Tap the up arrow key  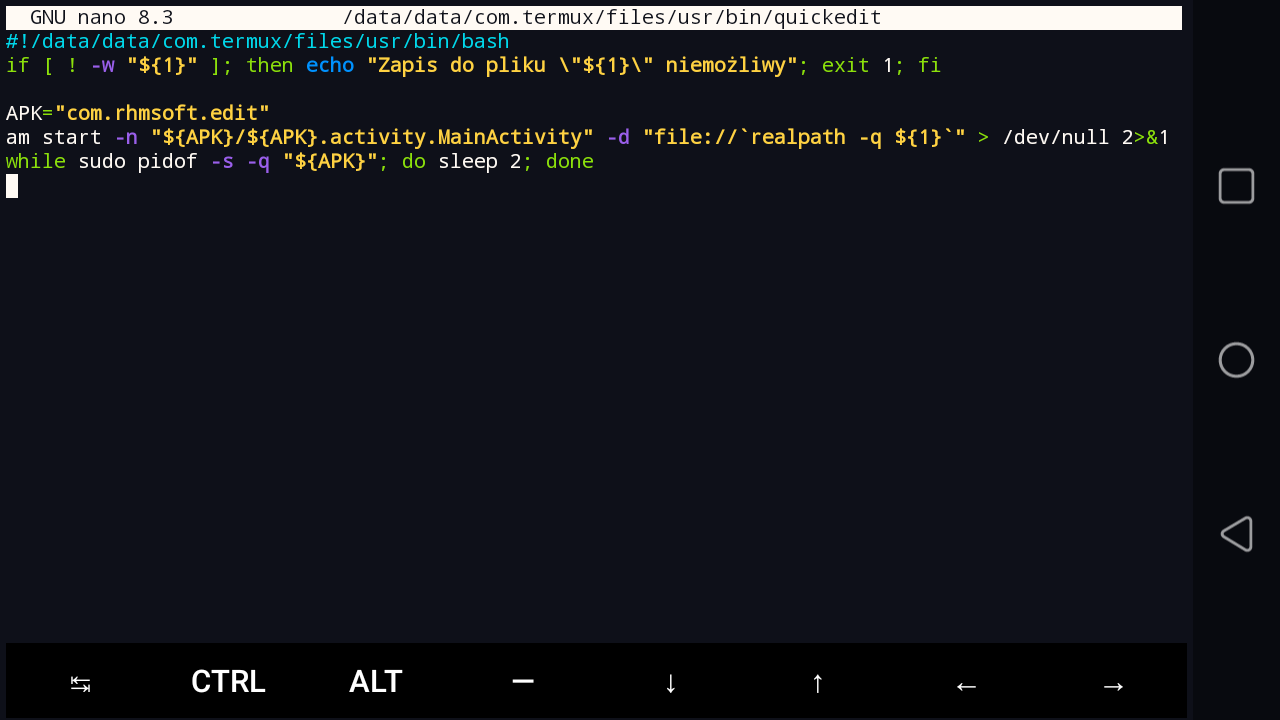coord(817,683)
